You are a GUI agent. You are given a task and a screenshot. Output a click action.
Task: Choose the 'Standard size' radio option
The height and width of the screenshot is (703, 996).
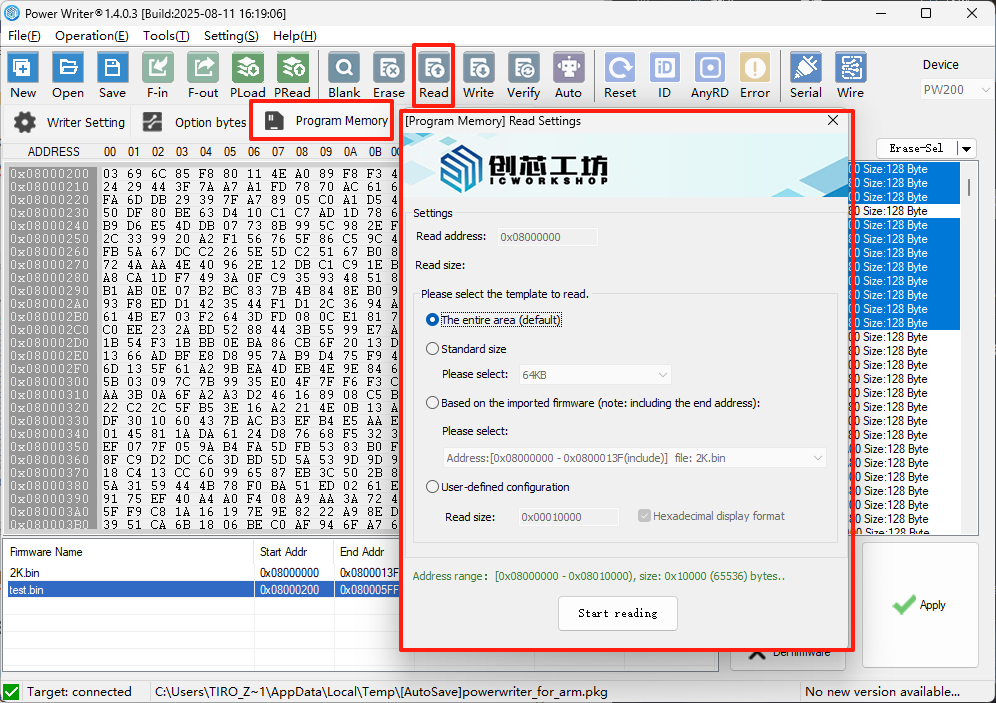[432, 349]
